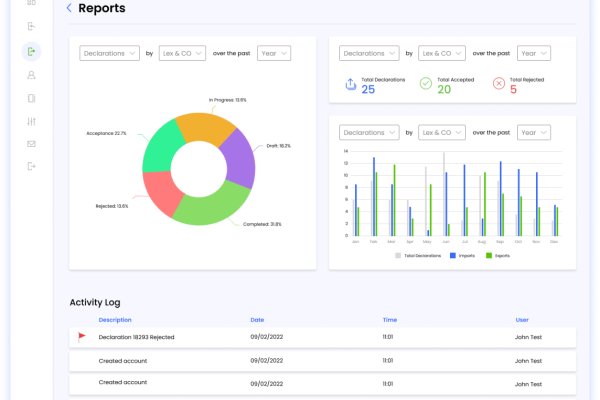Sort by Description column header
The height and width of the screenshot is (400, 600).
tap(115, 320)
